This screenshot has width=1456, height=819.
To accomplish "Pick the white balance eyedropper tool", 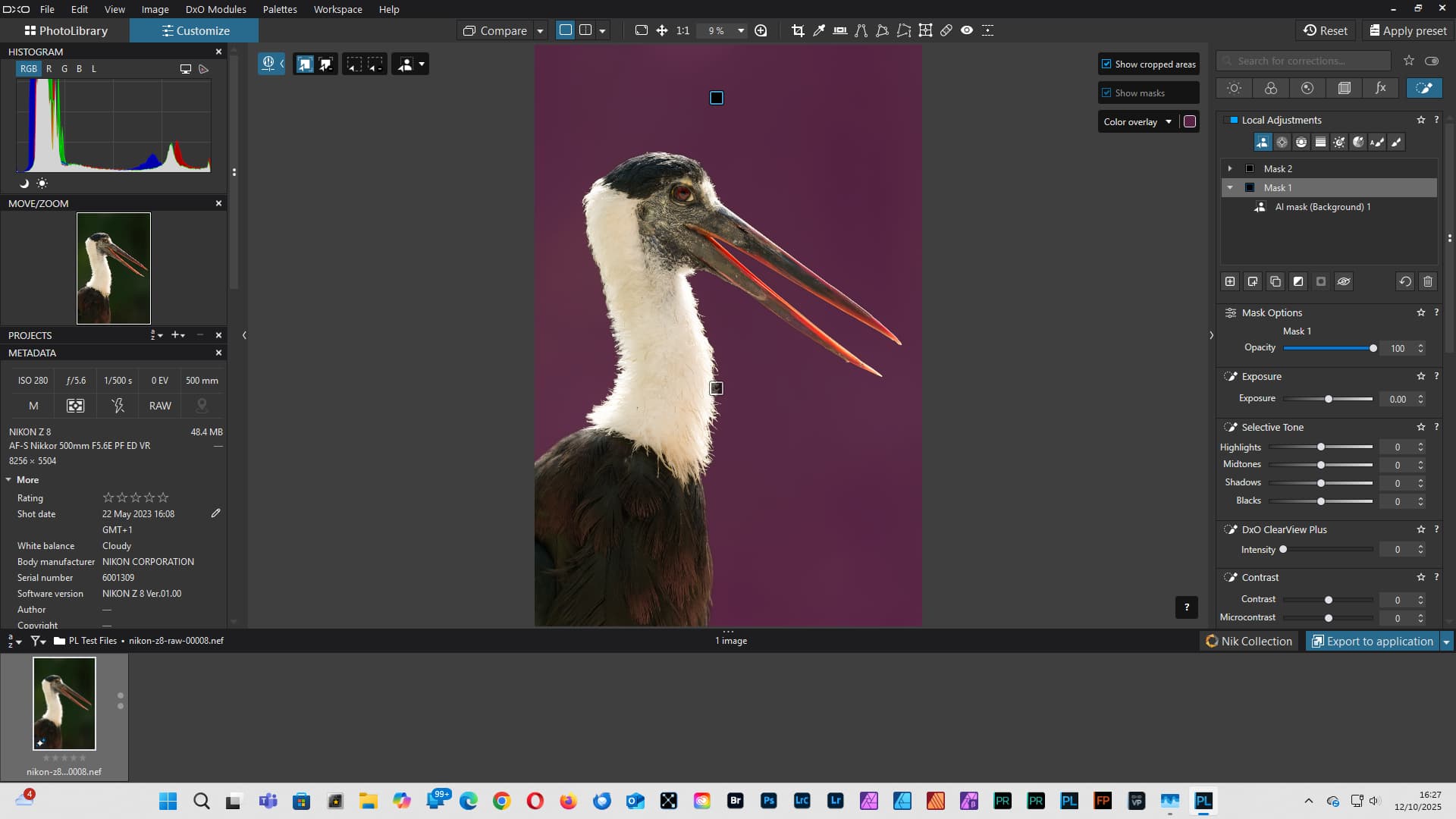I will pos(819,30).
